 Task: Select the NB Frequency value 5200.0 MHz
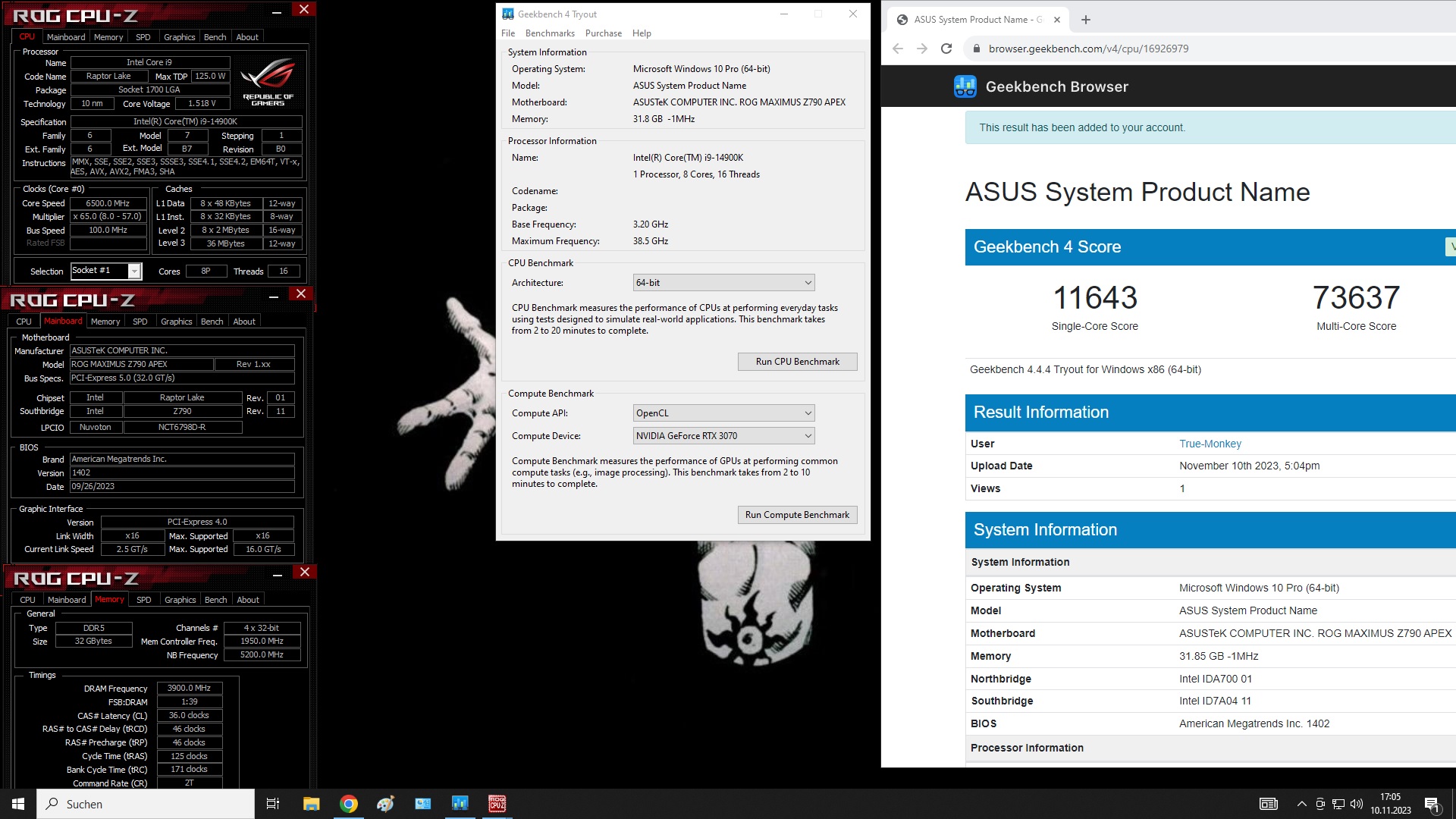[x=262, y=654]
